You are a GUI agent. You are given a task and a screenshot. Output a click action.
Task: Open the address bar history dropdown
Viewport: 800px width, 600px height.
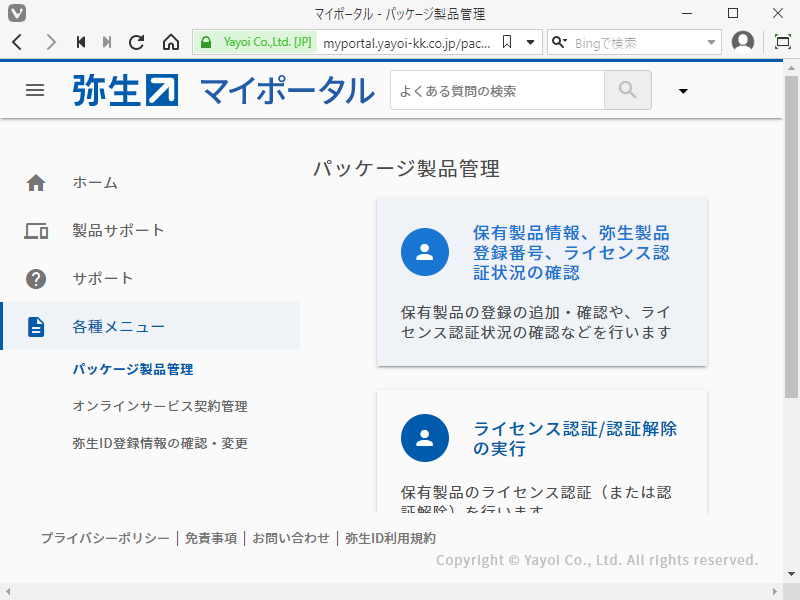point(531,42)
